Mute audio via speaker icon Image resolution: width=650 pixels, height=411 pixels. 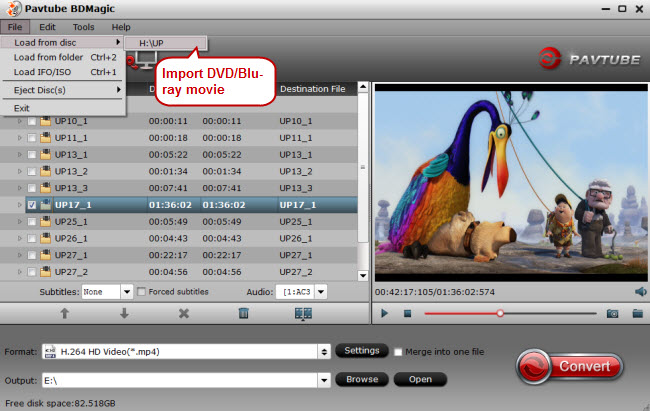pos(640,292)
